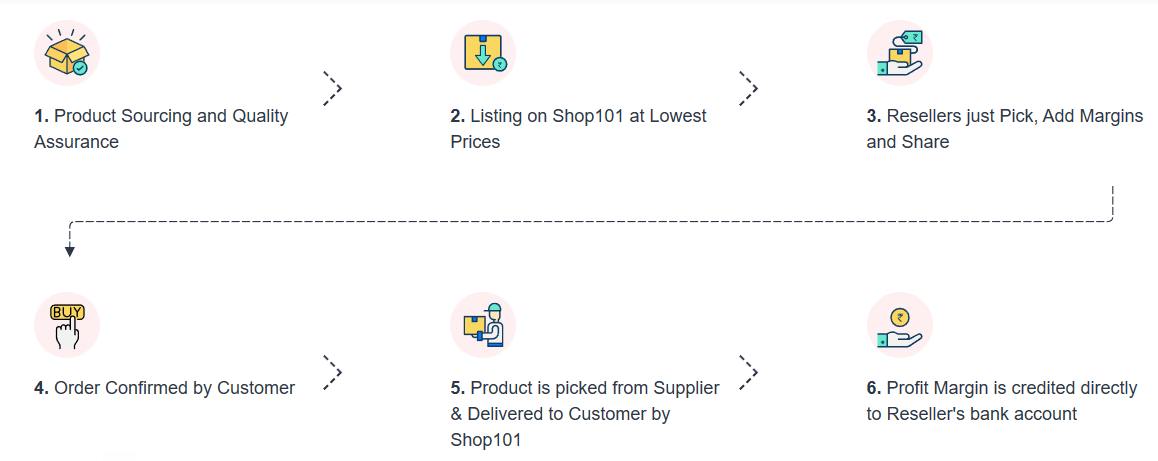1158x461 pixels.
Task: Click the hand with price tag icon
Action: pos(899,53)
